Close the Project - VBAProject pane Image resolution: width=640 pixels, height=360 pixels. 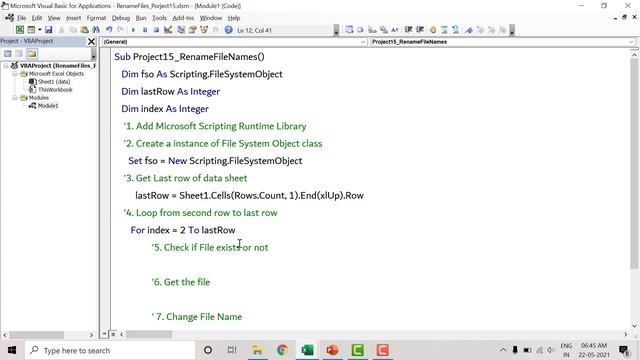click(x=91, y=41)
